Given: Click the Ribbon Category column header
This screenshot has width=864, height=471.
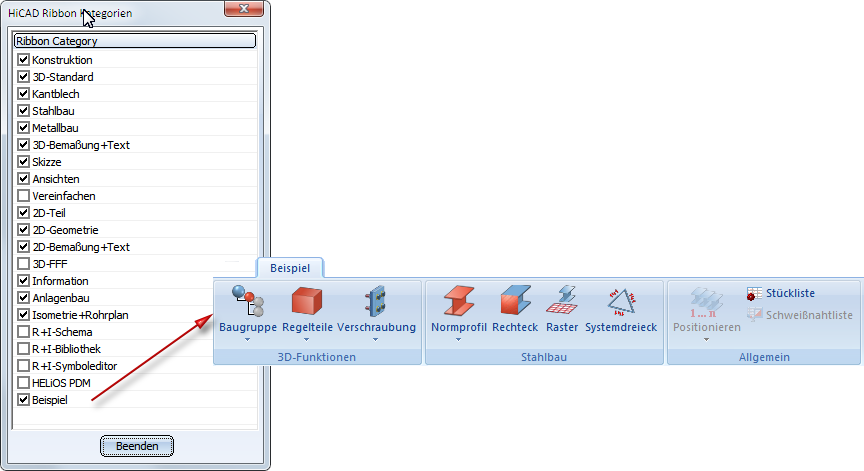Looking at the screenshot, I should click(135, 41).
